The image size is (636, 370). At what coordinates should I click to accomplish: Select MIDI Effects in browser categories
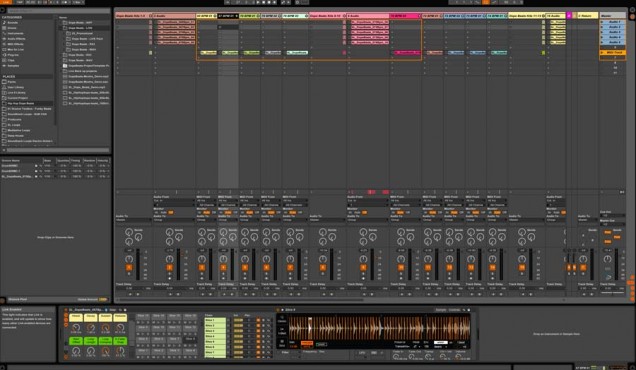pyautogui.click(x=15, y=44)
